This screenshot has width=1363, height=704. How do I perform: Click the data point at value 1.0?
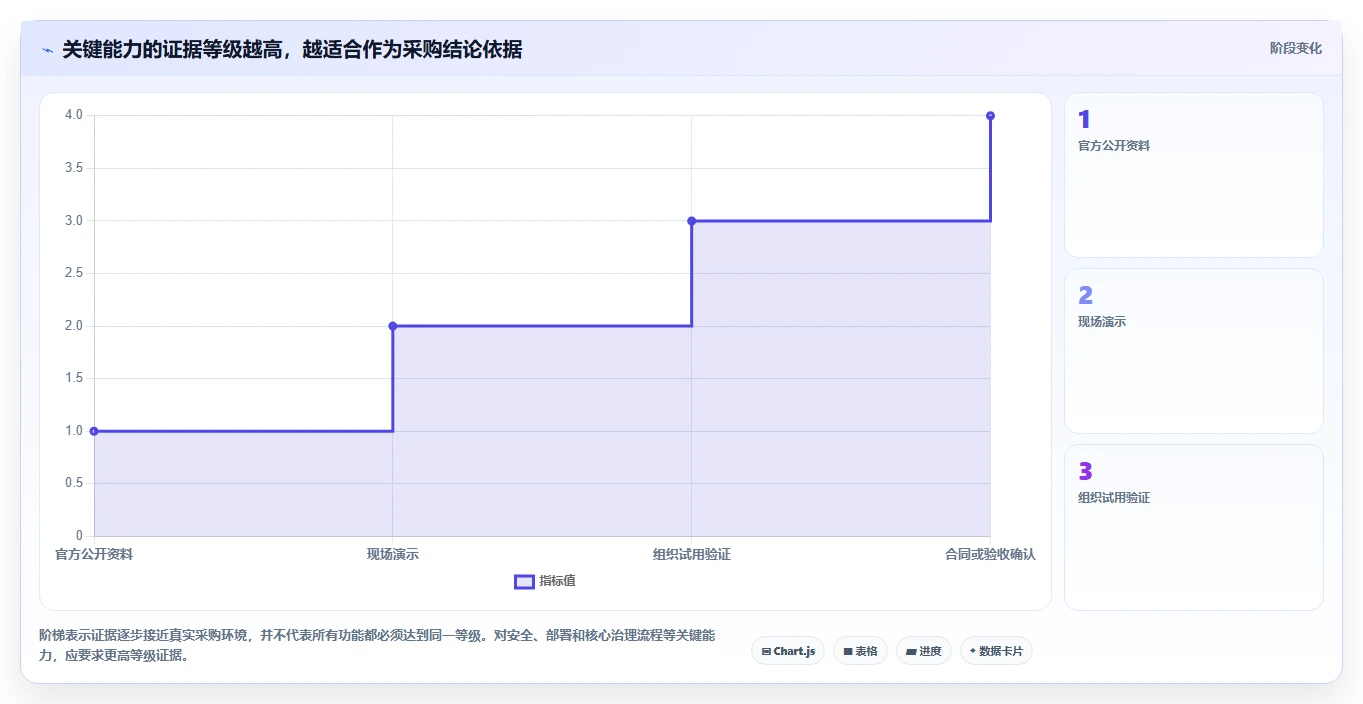(94, 431)
